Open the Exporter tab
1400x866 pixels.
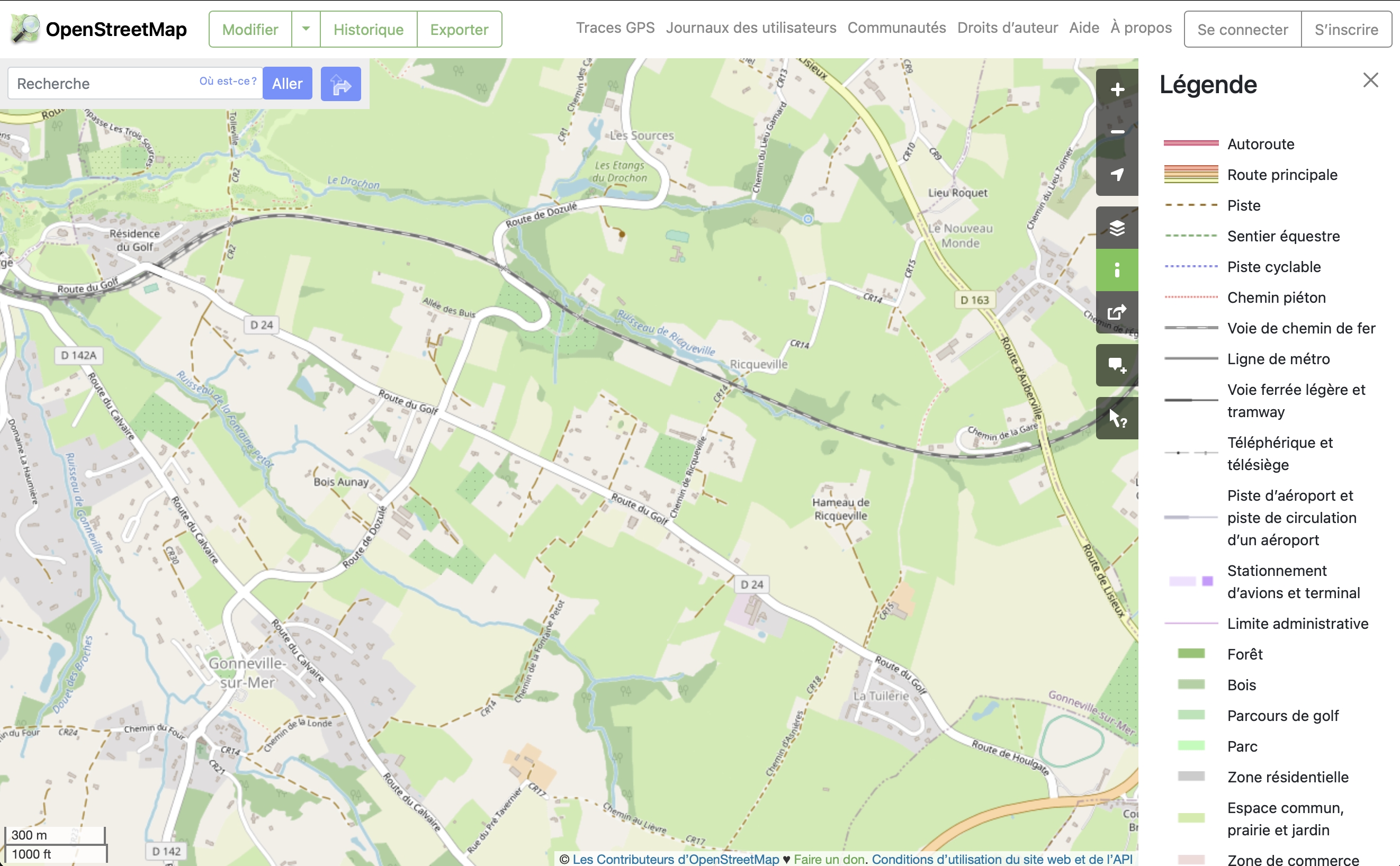click(x=459, y=29)
